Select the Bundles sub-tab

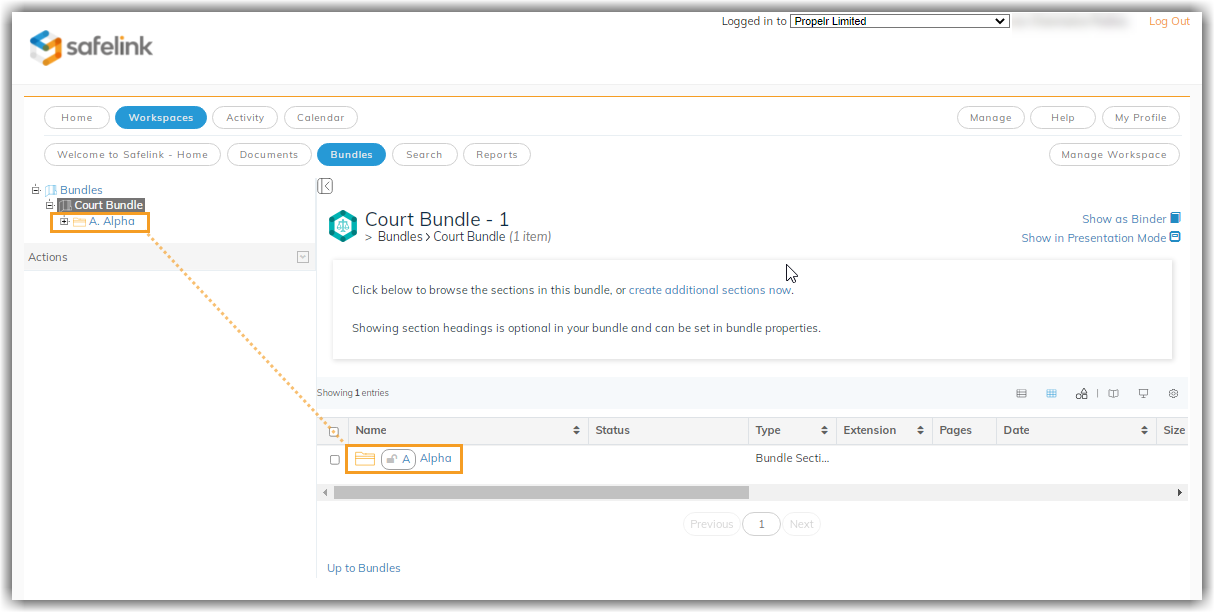click(x=351, y=155)
